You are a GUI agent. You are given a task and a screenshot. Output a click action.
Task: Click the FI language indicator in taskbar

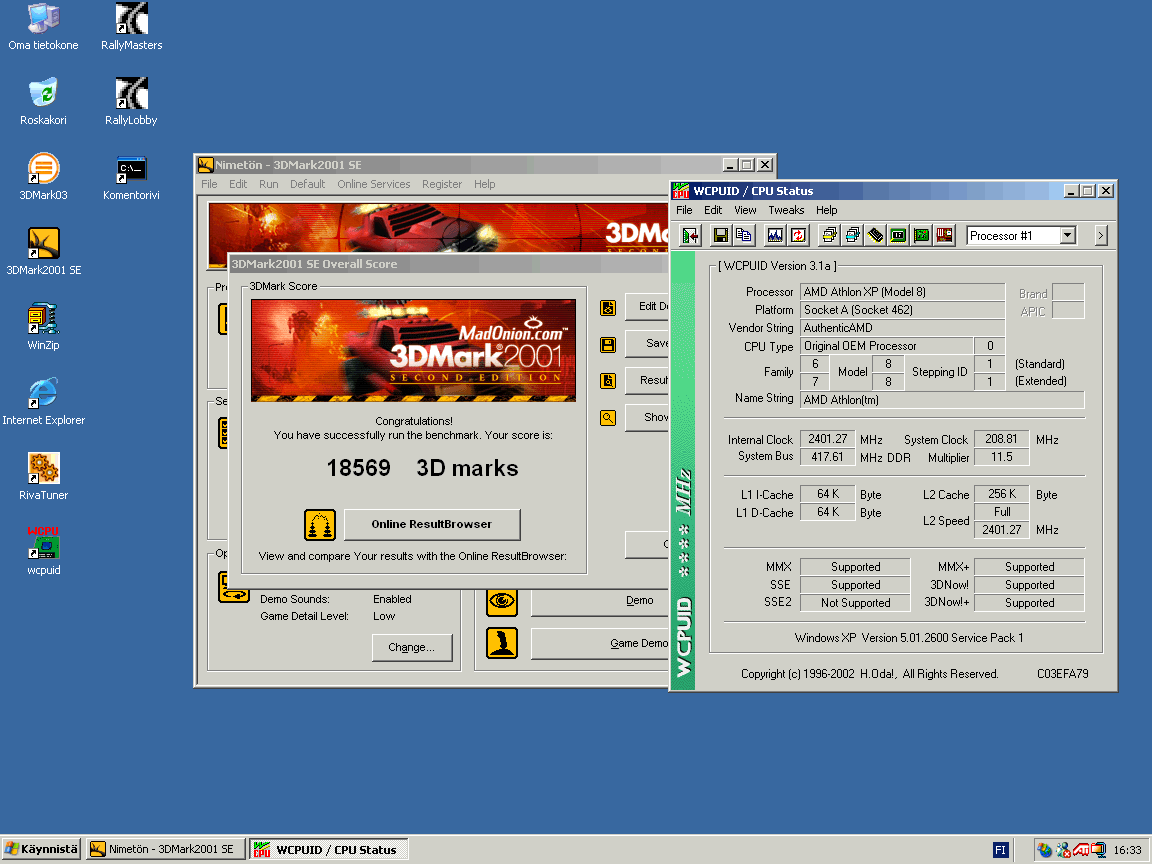[1000, 850]
